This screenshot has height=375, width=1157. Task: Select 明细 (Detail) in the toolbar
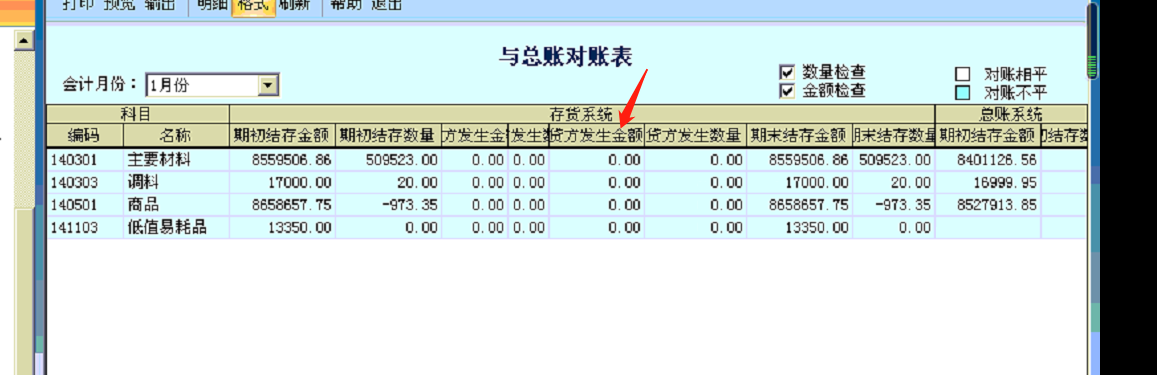pyautogui.click(x=212, y=4)
